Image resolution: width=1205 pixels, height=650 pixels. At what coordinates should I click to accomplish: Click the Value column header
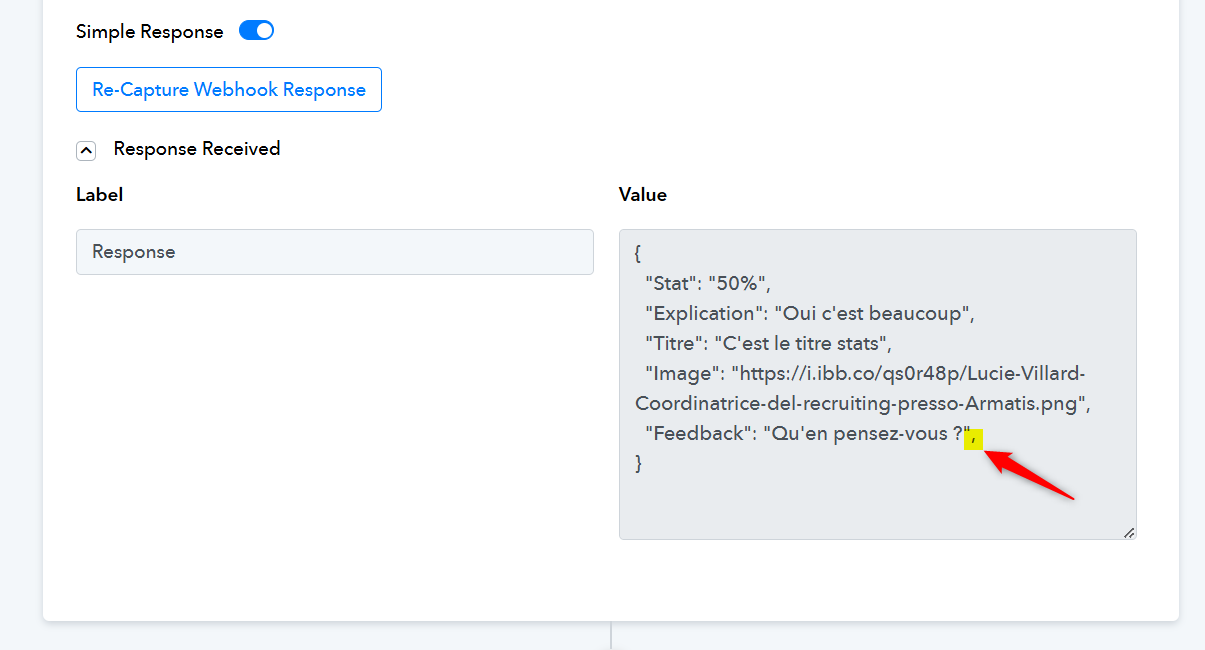point(643,194)
